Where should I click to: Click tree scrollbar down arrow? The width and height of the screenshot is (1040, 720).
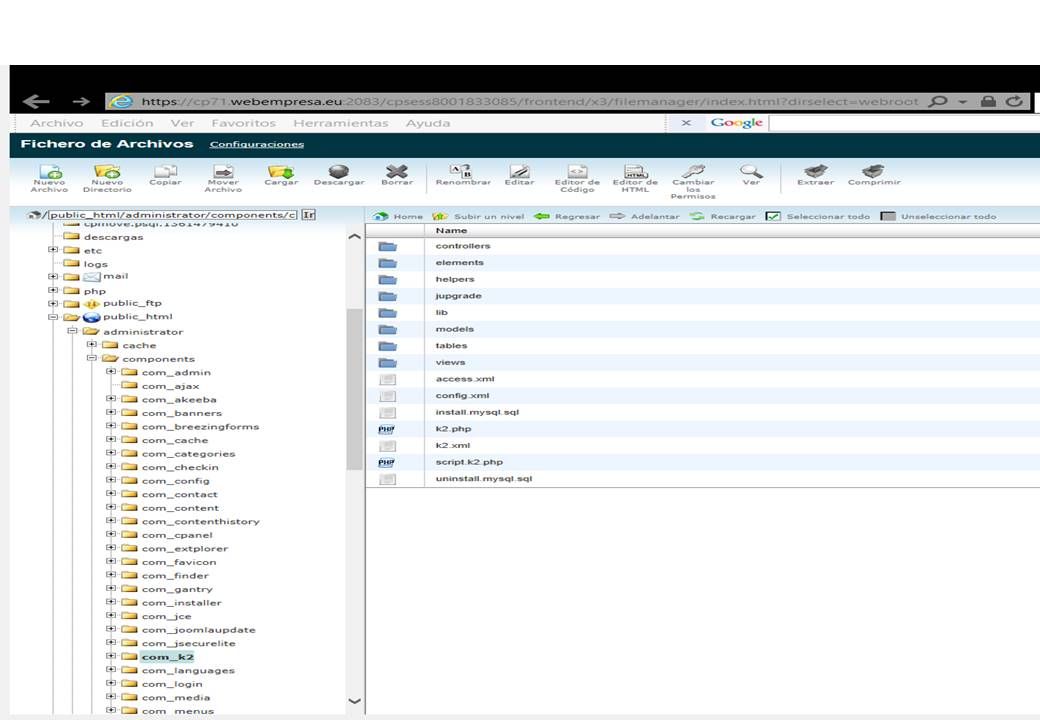pyautogui.click(x=355, y=701)
